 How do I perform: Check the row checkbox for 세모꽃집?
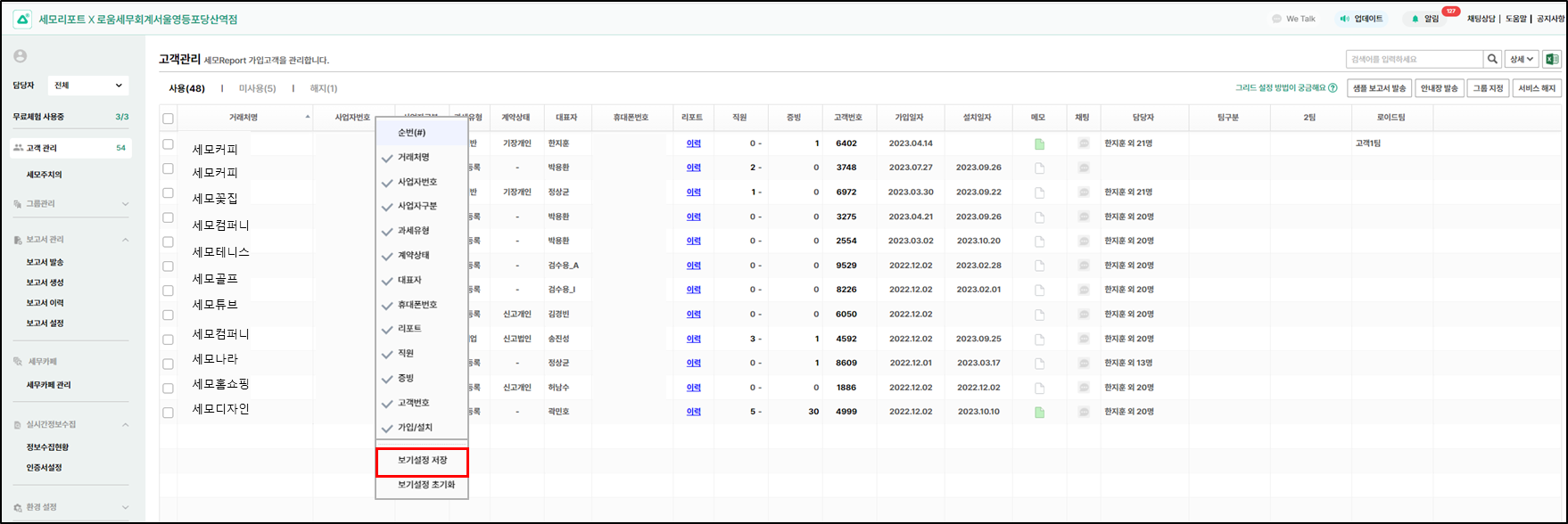pos(168,192)
